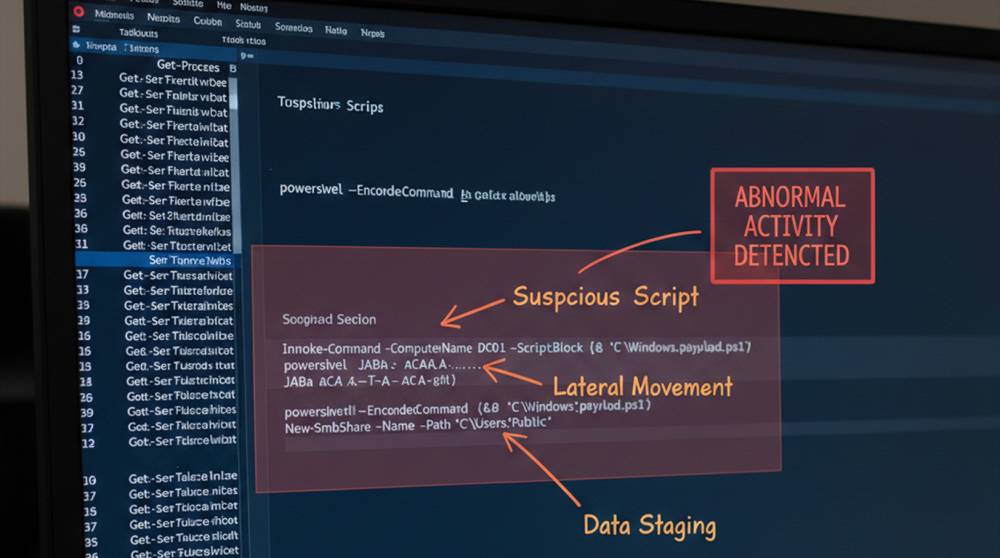Screen dimensions: 1000x558
Task: Click the Ttoos ttios toolbar label
Action: point(244,40)
